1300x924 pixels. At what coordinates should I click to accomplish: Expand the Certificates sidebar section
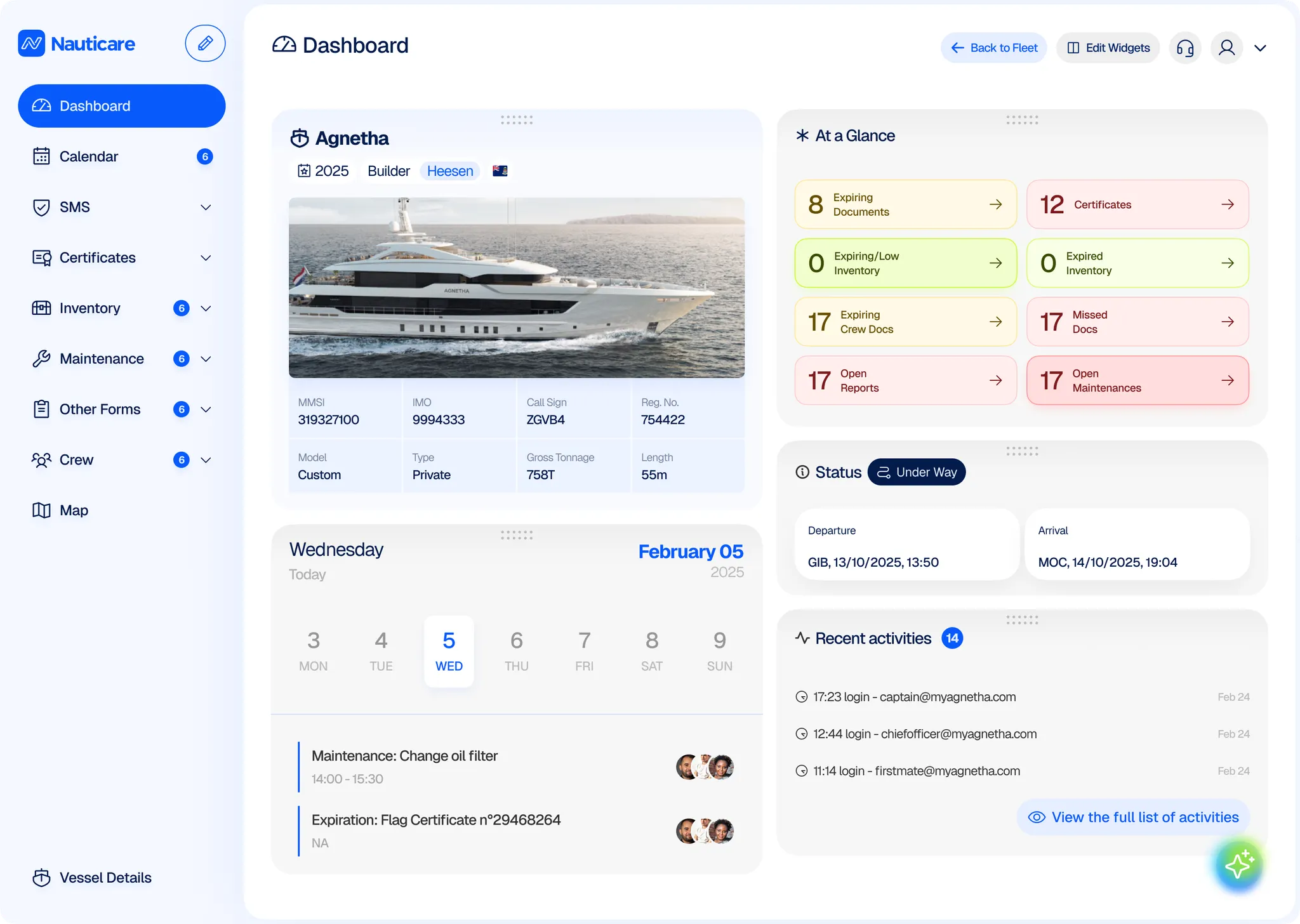click(205, 258)
